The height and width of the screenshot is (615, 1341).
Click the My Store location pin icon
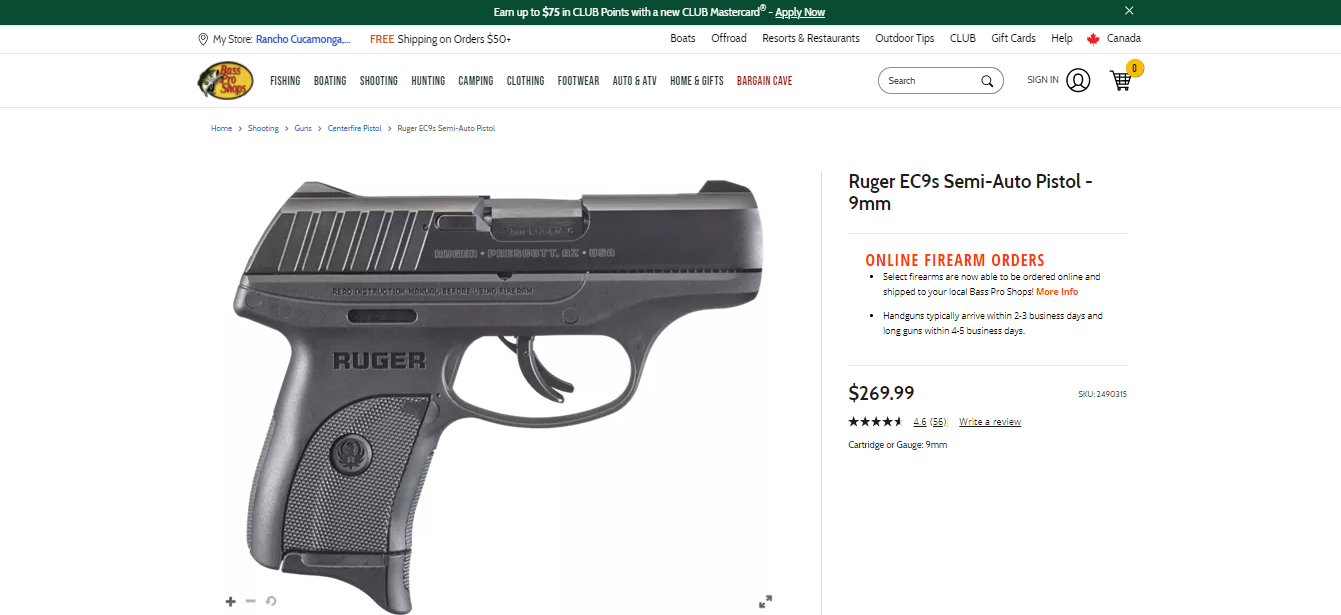(x=203, y=39)
